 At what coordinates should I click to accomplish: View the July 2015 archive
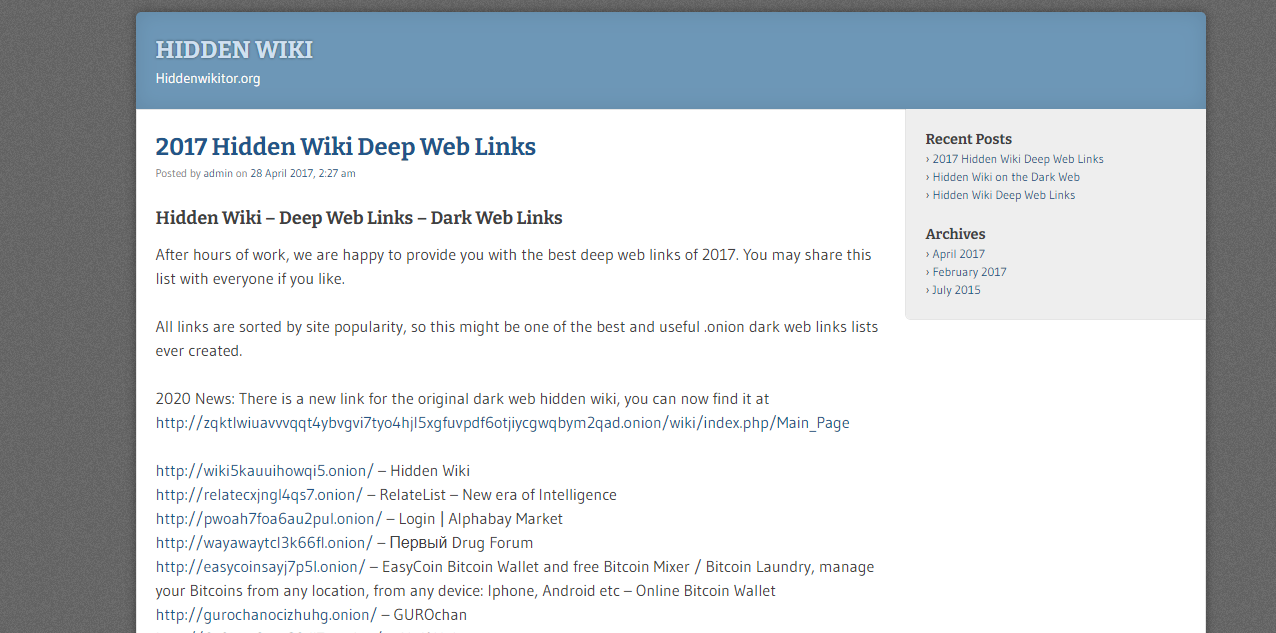tap(956, 290)
